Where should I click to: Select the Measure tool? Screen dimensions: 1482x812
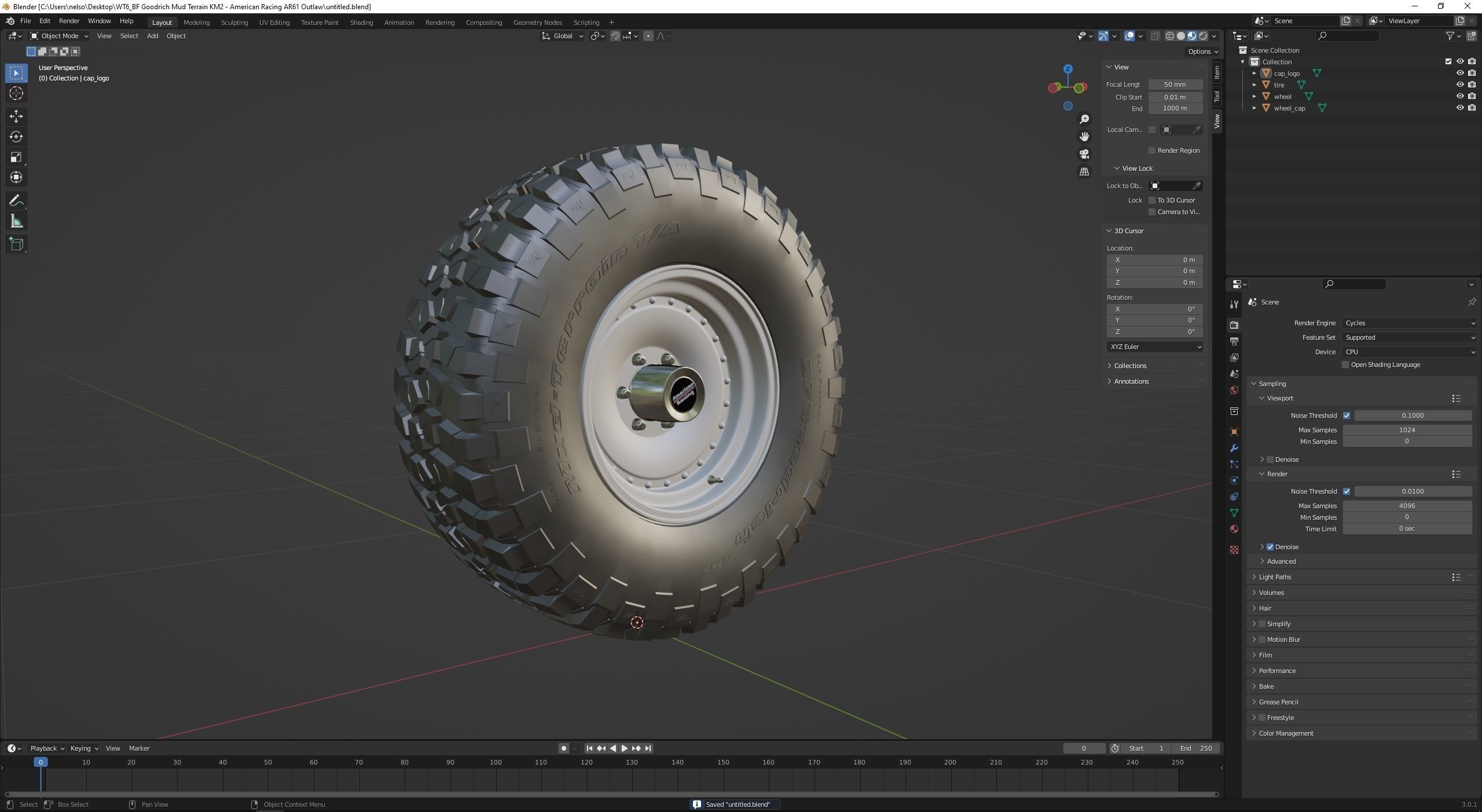[x=16, y=221]
